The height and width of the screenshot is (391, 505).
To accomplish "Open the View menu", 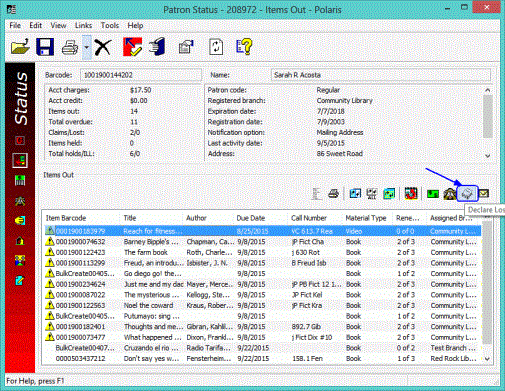I will (x=58, y=26).
